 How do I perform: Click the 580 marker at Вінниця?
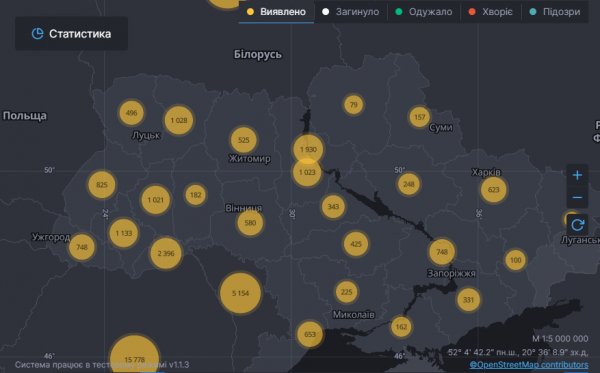point(250,223)
